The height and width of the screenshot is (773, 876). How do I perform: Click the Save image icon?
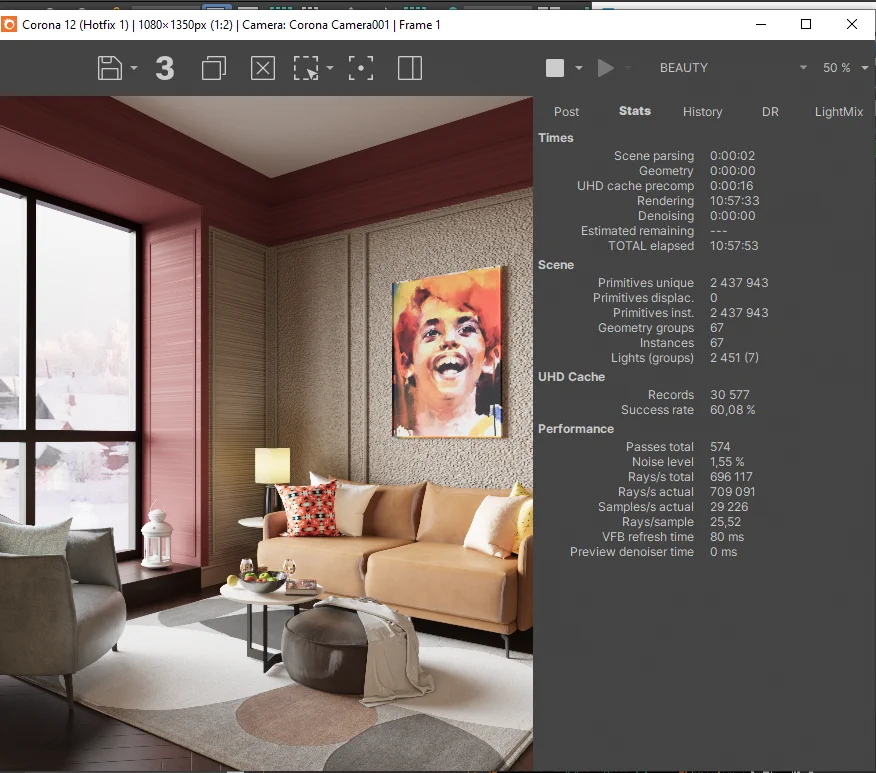(x=110, y=68)
